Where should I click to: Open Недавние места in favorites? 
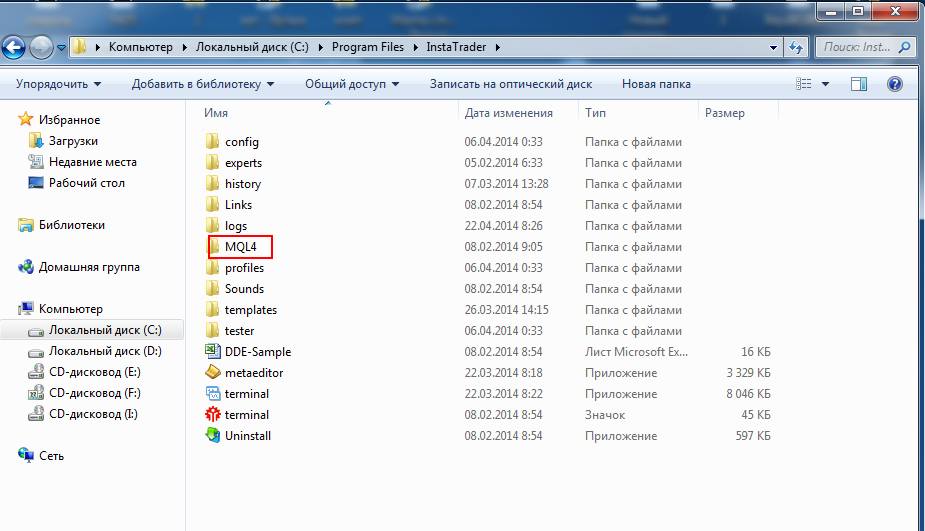coord(93,162)
